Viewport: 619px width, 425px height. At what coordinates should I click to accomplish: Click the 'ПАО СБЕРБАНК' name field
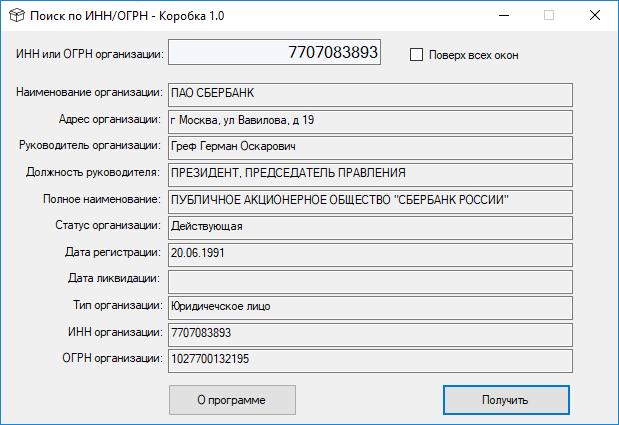370,95
